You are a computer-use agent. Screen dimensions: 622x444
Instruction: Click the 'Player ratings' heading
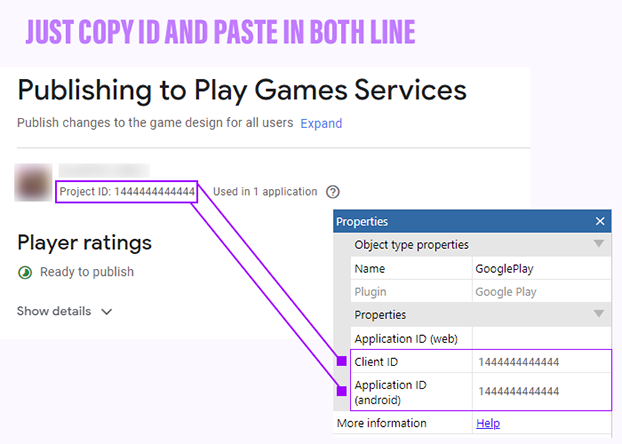click(84, 243)
